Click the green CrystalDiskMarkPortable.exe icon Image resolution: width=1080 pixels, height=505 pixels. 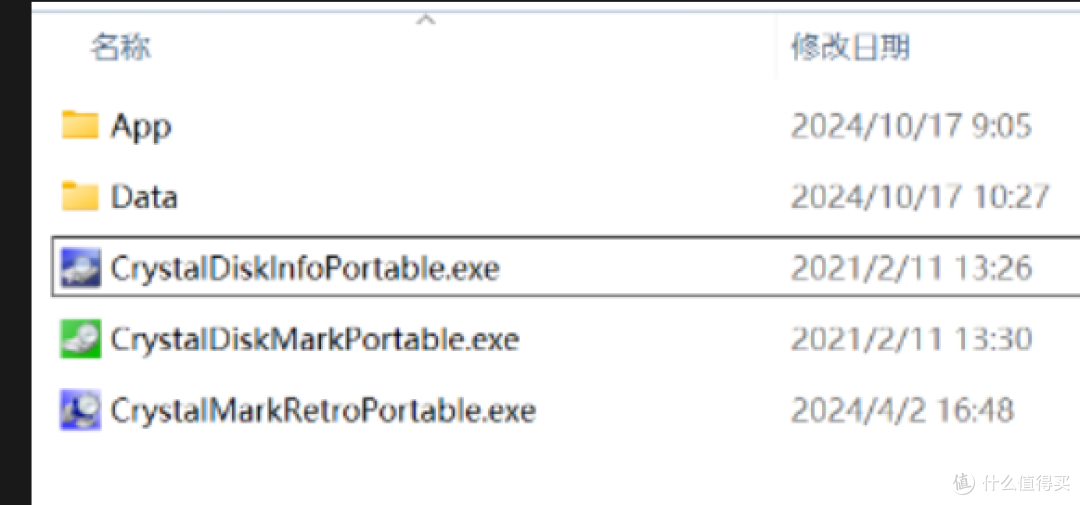point(81,338)
